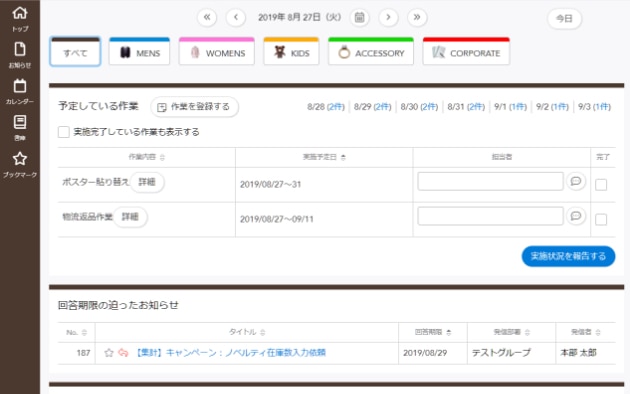Enable 実施完了している作業も表示する checkbox
Viewport: 630px width, 394px height.
63,132
